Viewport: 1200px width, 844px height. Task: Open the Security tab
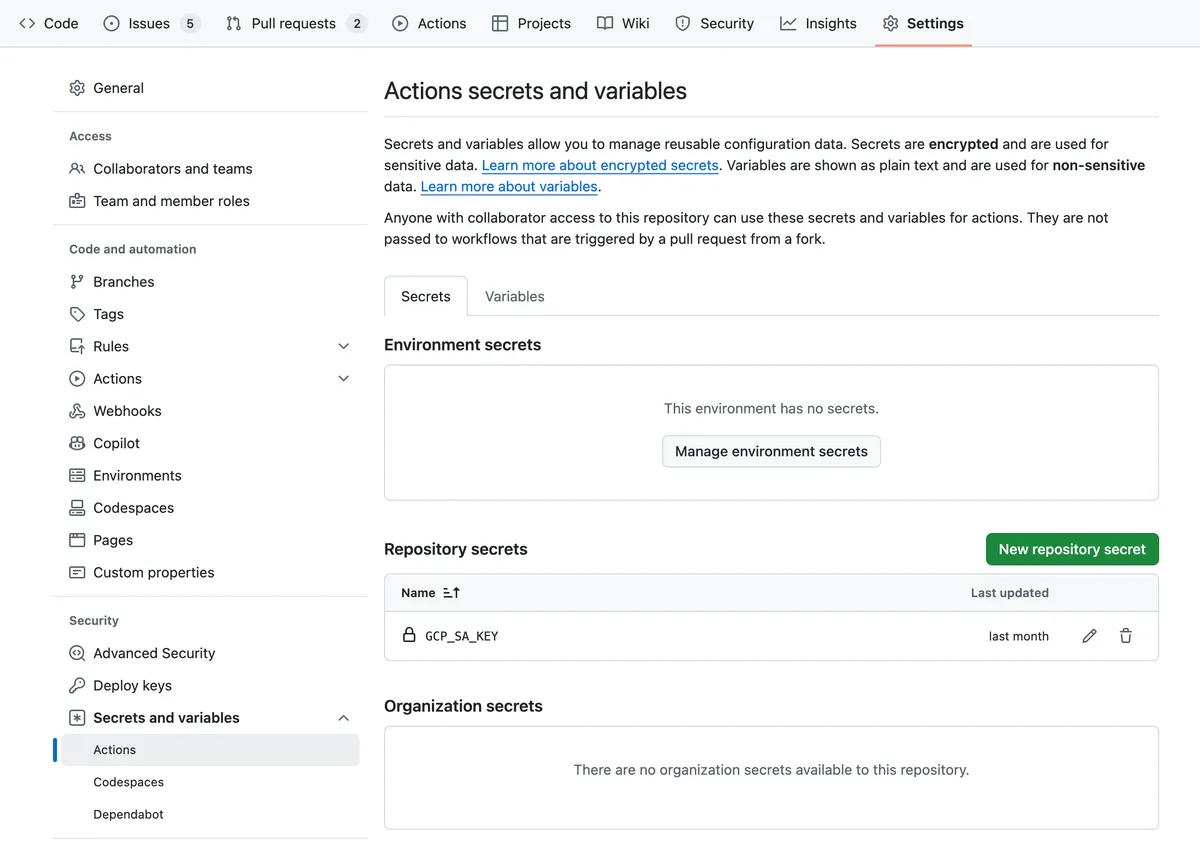pyautogui.click(x=715, y=23)
